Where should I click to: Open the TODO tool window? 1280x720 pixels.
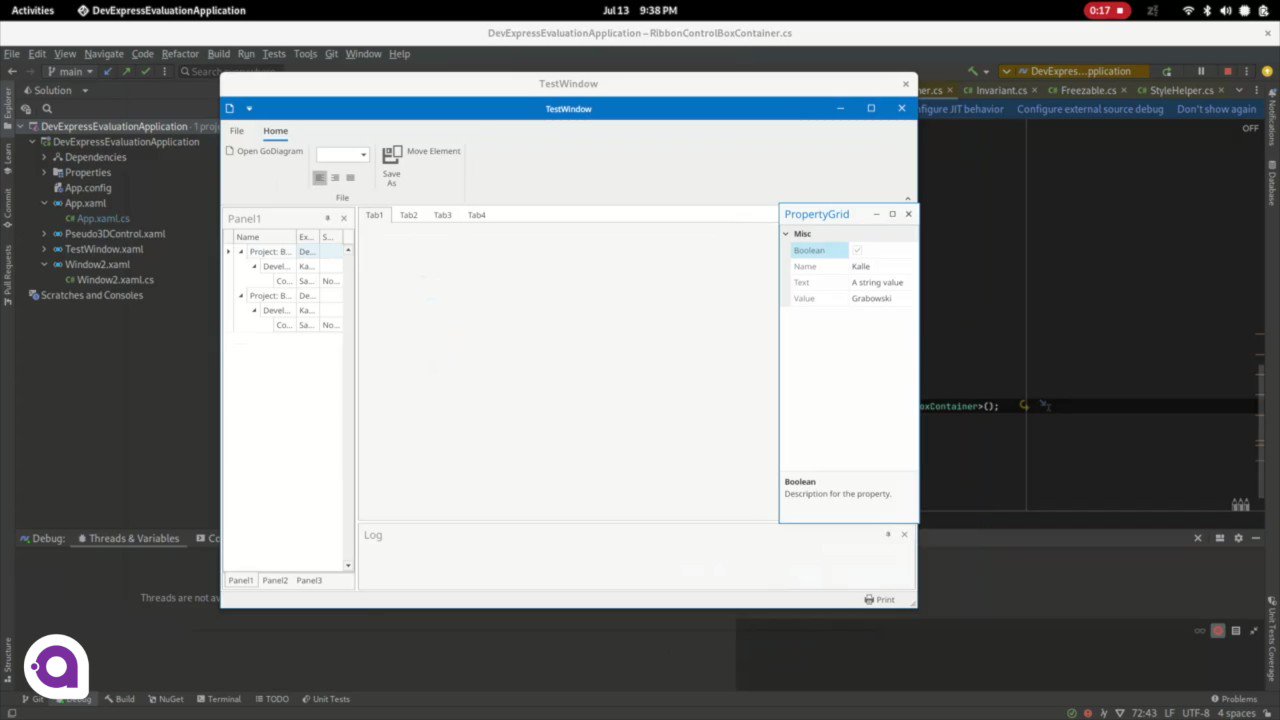[272, 699]
